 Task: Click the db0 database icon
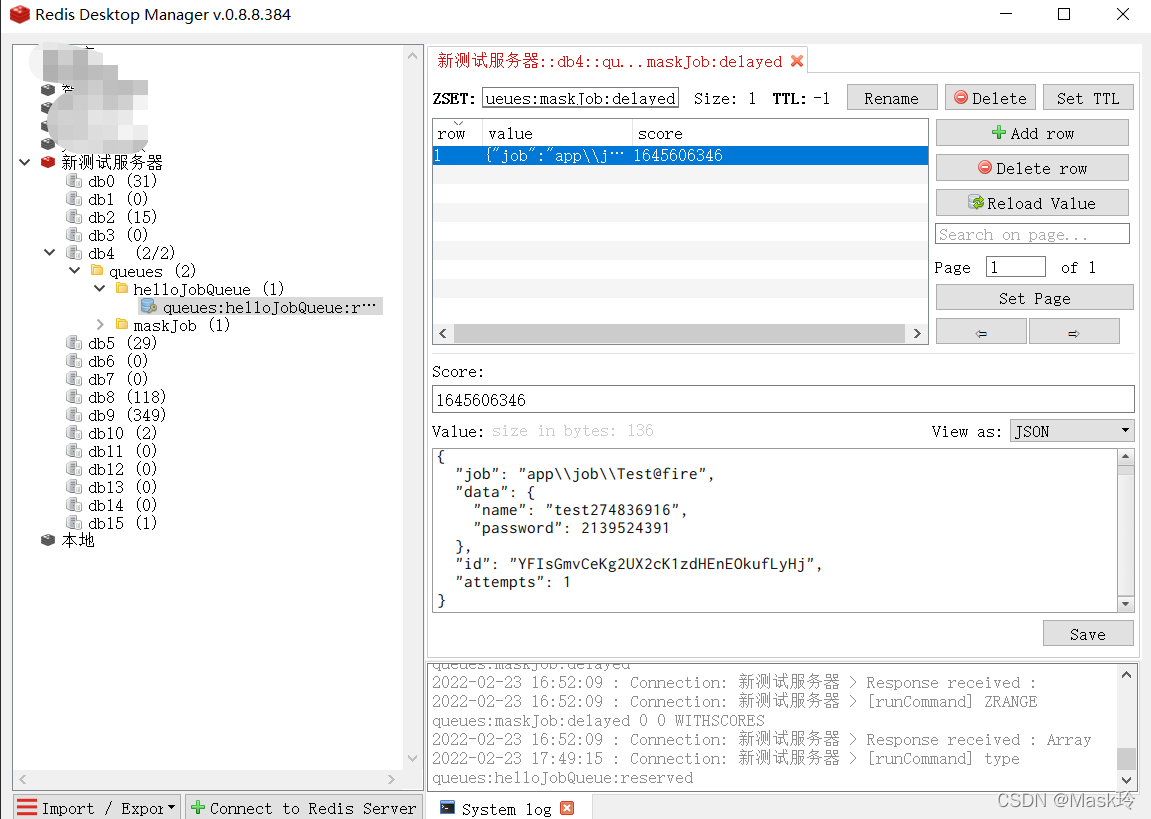coord(73,181)
